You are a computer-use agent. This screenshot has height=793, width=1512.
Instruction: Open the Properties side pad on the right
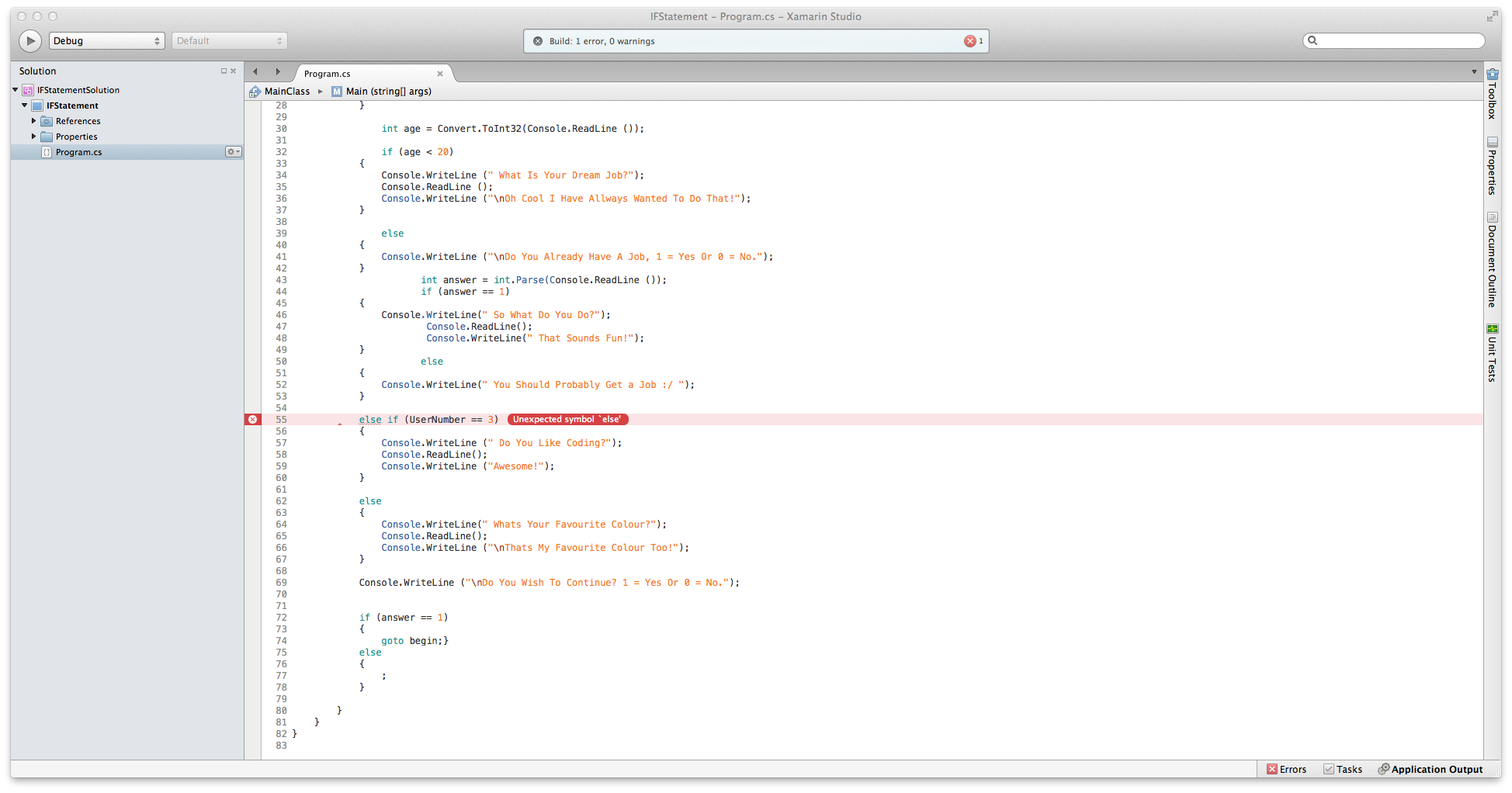pos(1492,165)
